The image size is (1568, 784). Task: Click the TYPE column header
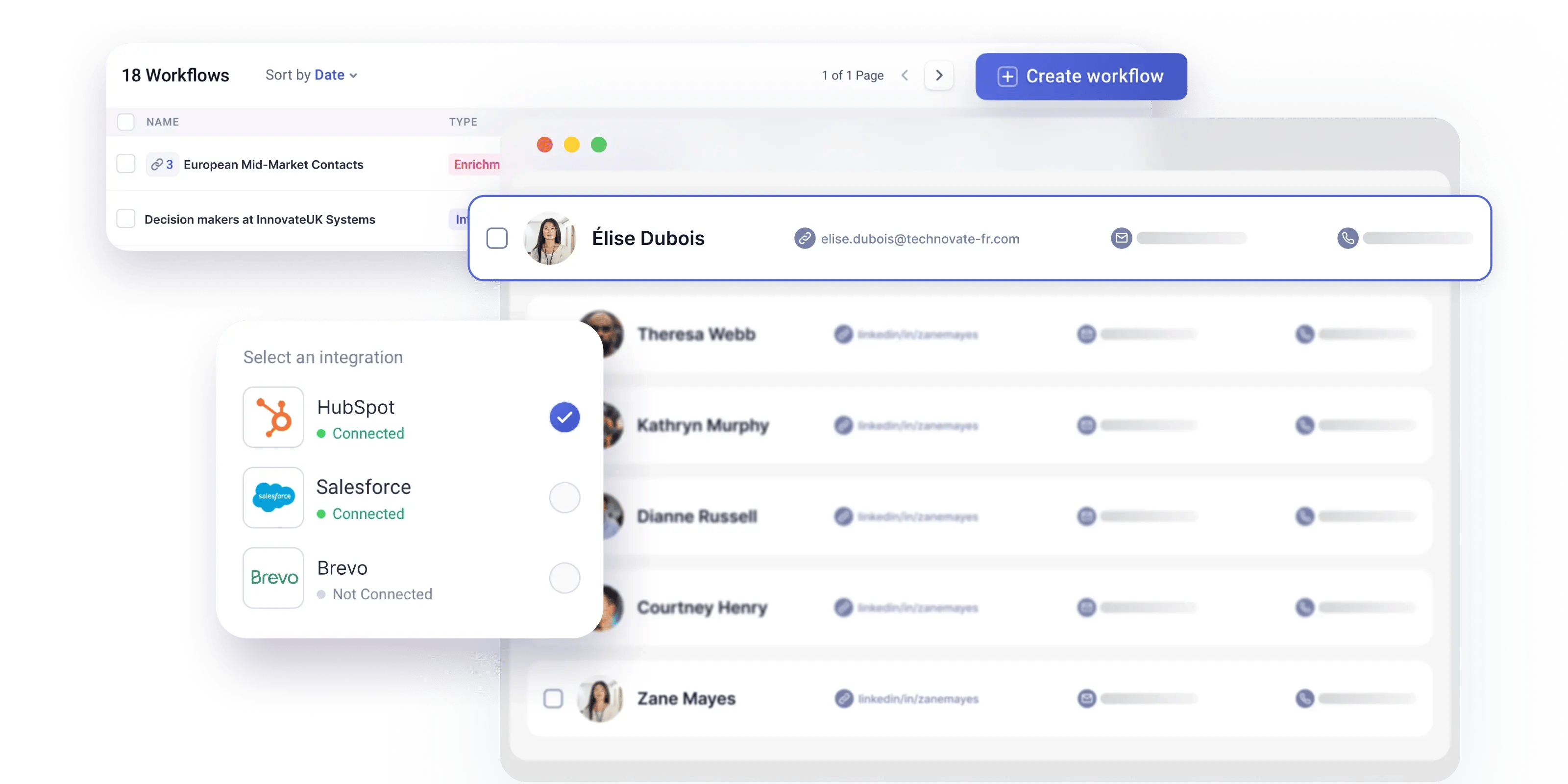[x=463, y=122]
